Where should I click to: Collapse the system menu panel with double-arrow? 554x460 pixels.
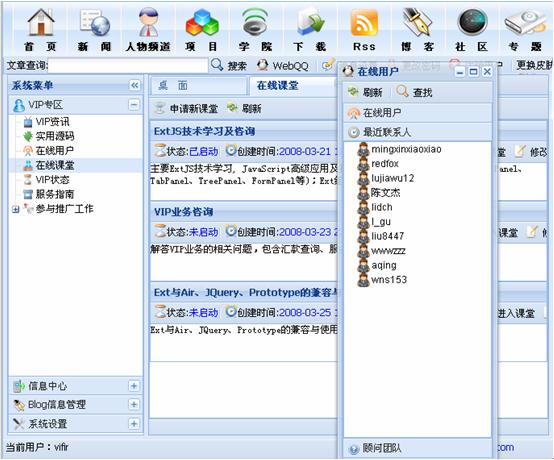click(135, 85)
